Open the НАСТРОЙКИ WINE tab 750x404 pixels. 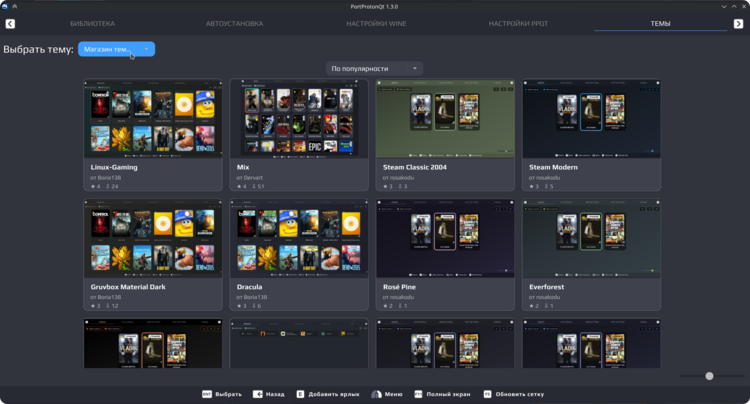click(376, 23)
